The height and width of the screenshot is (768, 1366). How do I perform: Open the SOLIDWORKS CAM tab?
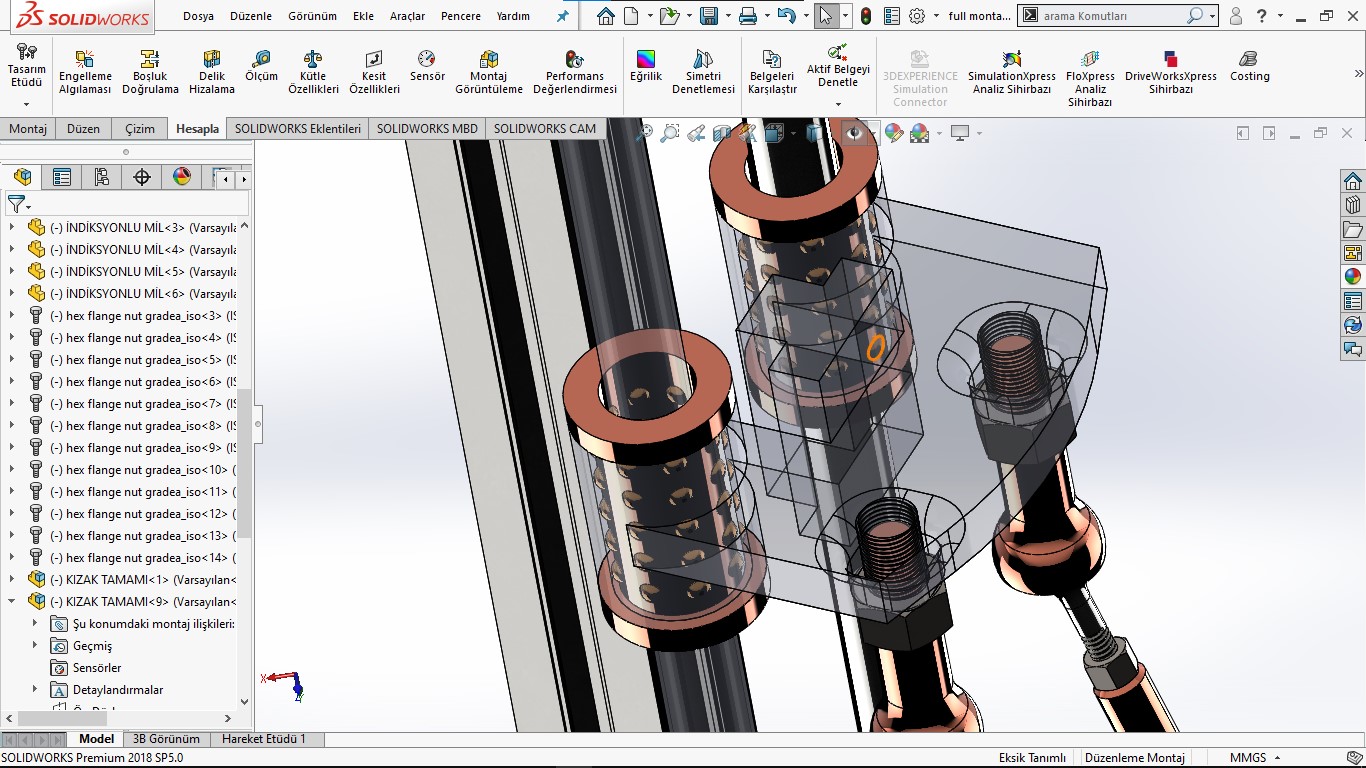click(x=544, y=129)
